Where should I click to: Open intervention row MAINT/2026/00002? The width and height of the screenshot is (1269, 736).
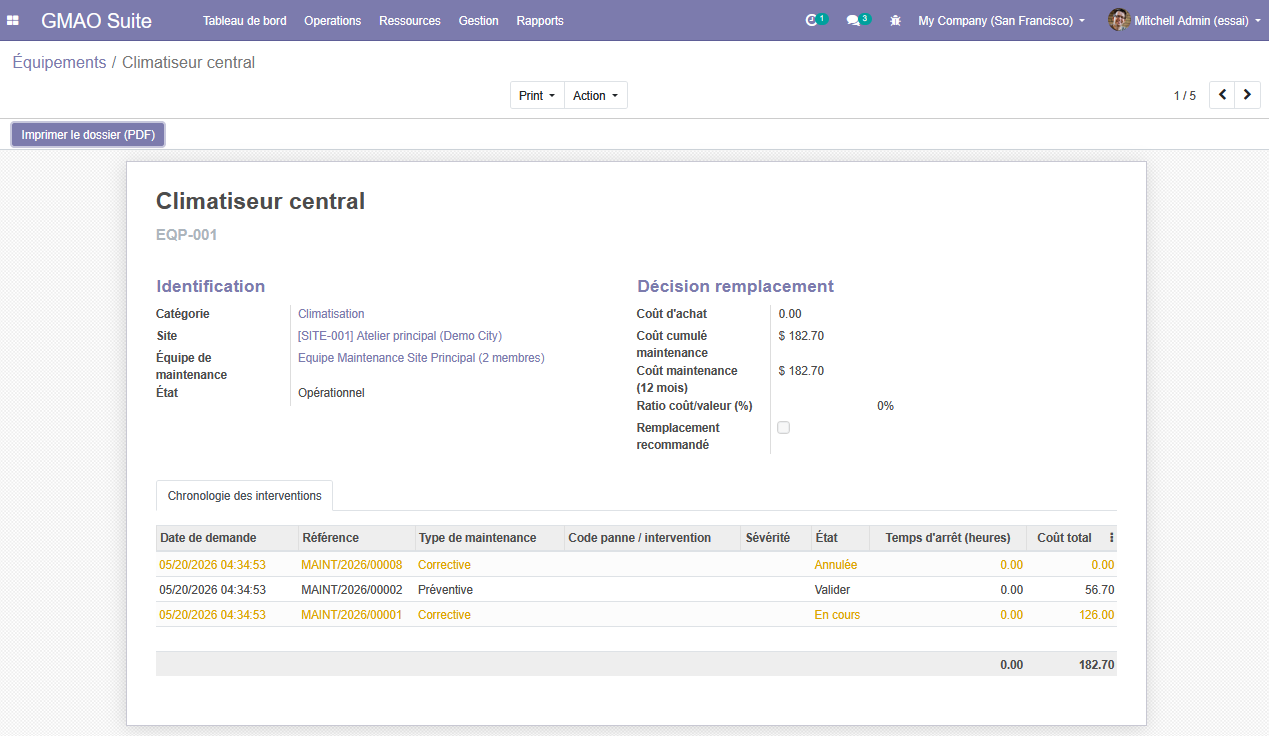pyautogui.click(x=636, y=590)
